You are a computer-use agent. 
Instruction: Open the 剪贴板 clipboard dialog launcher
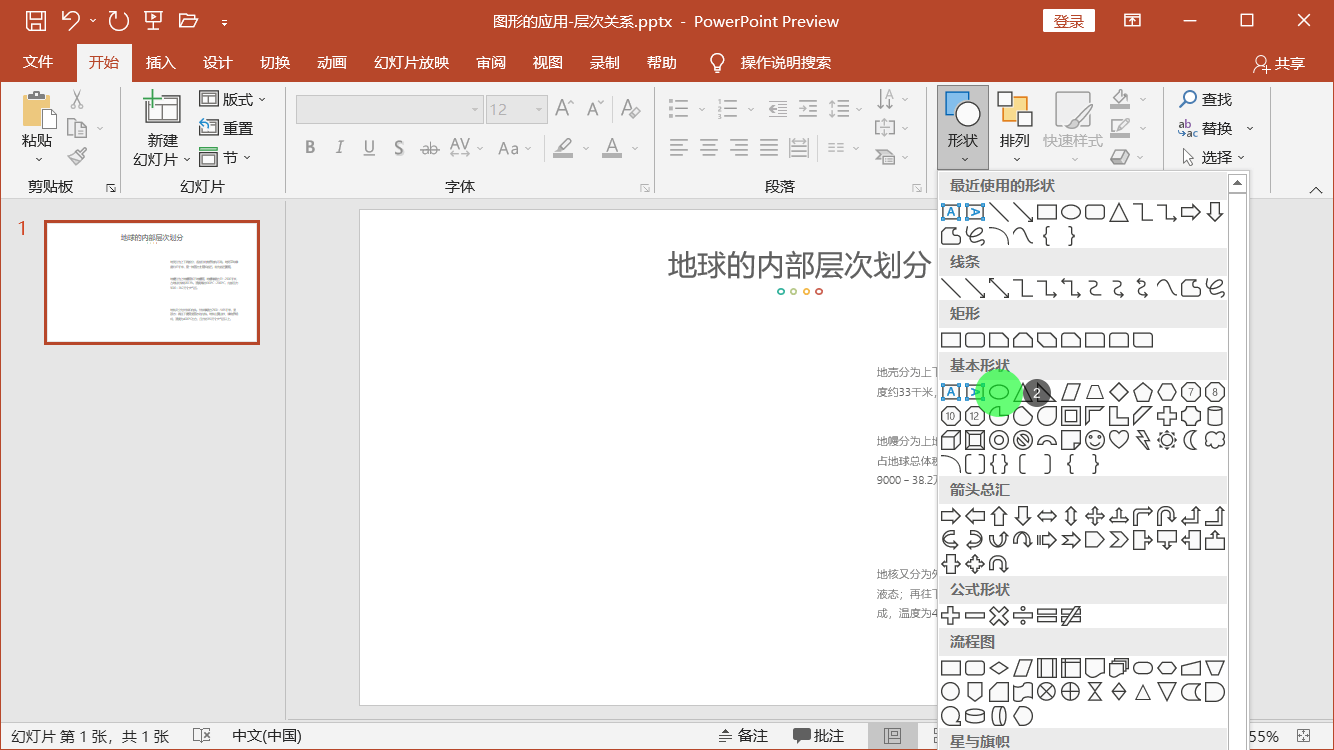click(x=111, y=188)
